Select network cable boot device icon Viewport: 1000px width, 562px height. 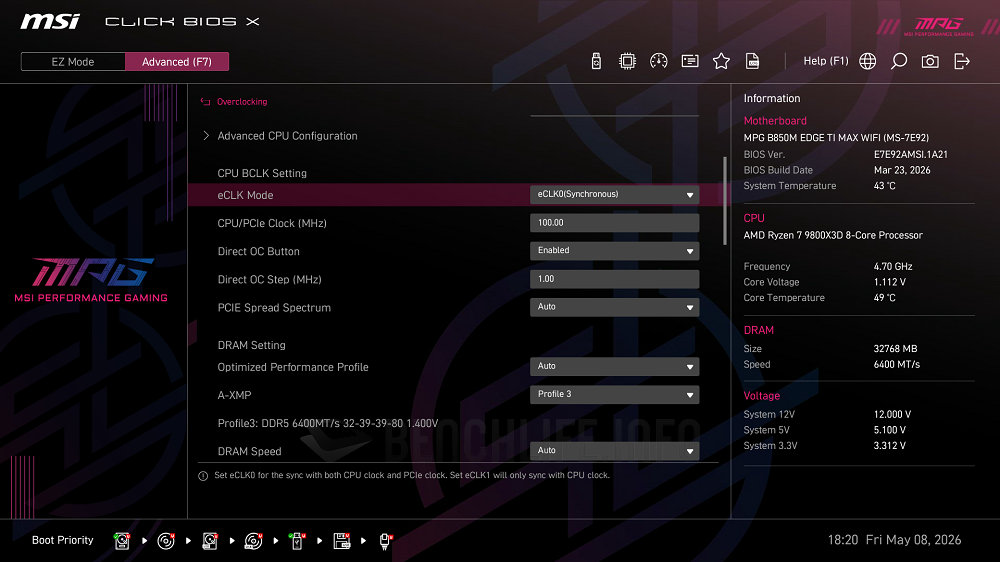385,541
